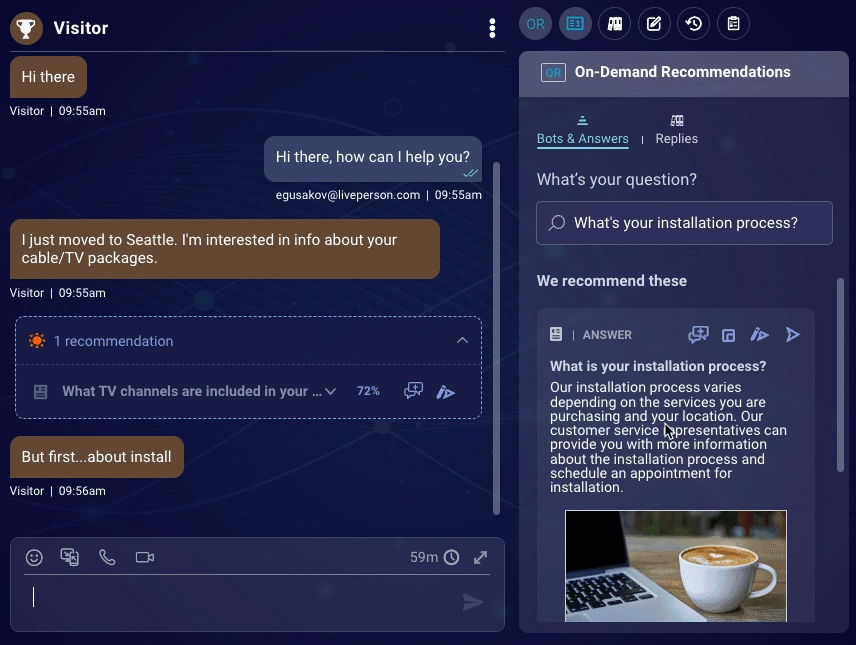Expand the message input area
This screenshot has width=856, height=645.
point(480,558)
